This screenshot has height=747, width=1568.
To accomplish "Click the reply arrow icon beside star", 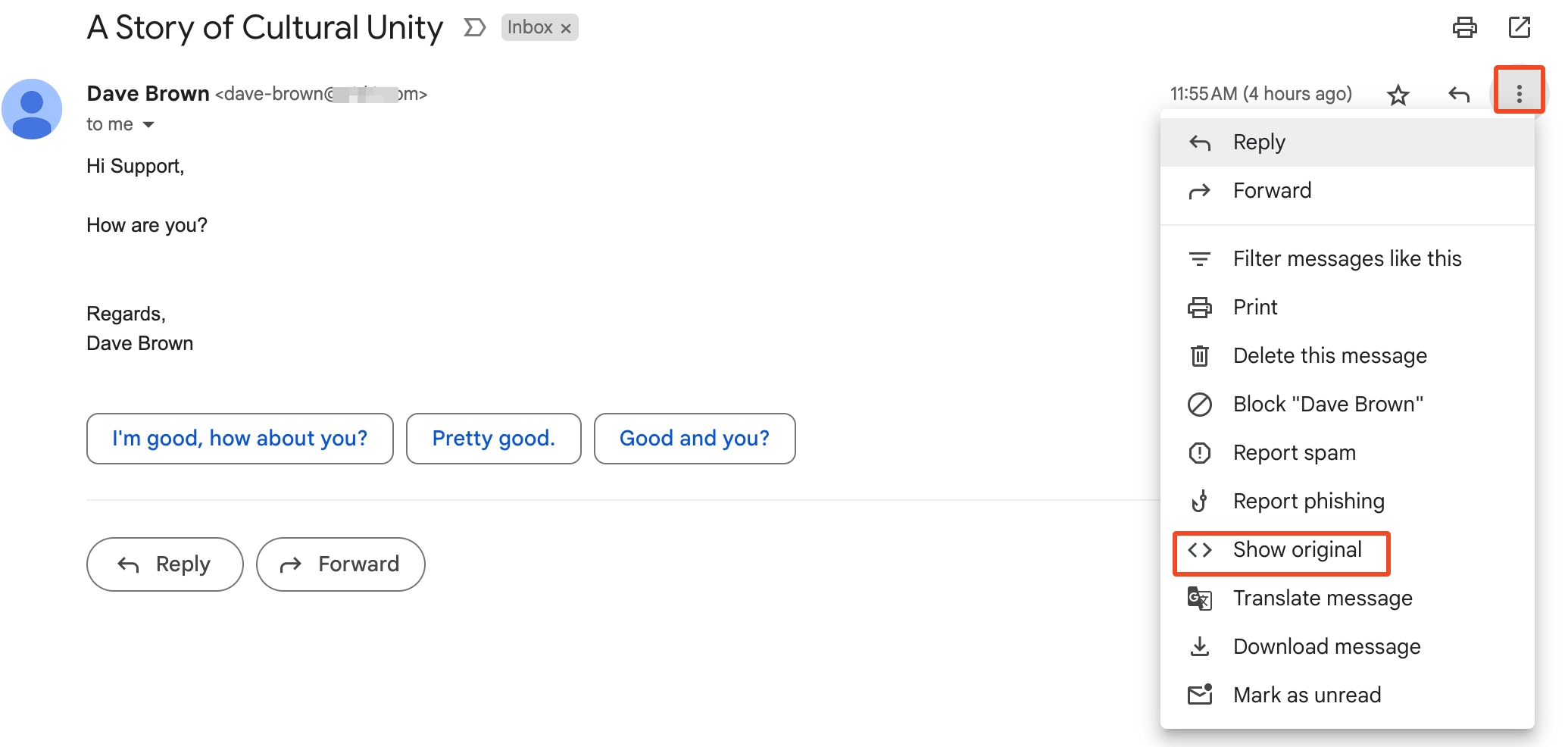I will tap(1458, 95).
